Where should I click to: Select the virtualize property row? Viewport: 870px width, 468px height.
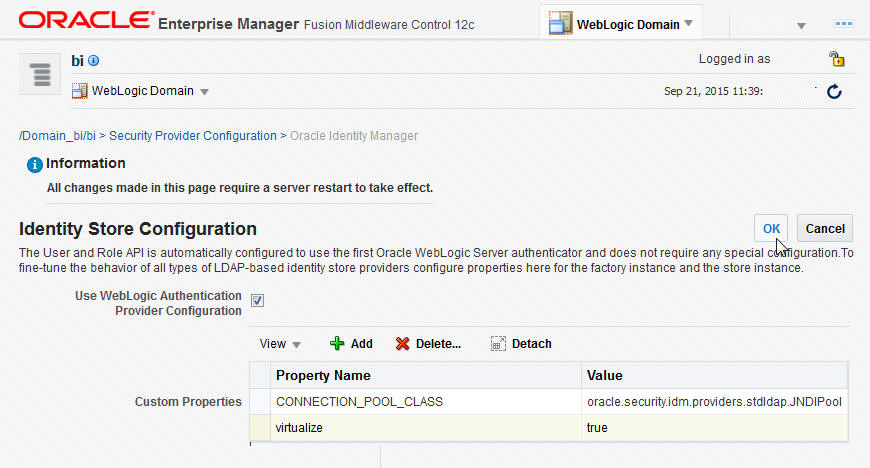click(x=549, y=428)
